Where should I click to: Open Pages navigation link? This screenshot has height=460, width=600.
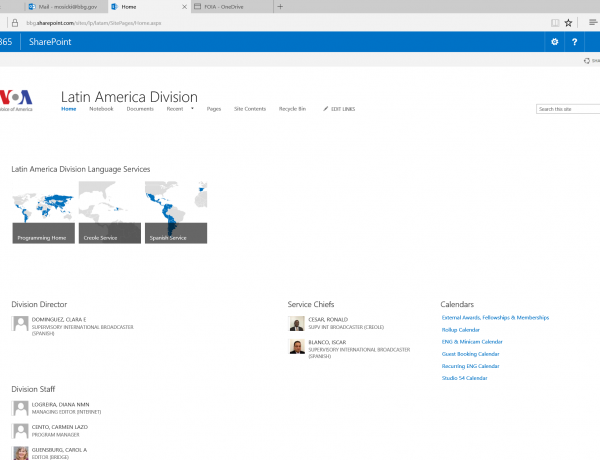coord(214,109)
